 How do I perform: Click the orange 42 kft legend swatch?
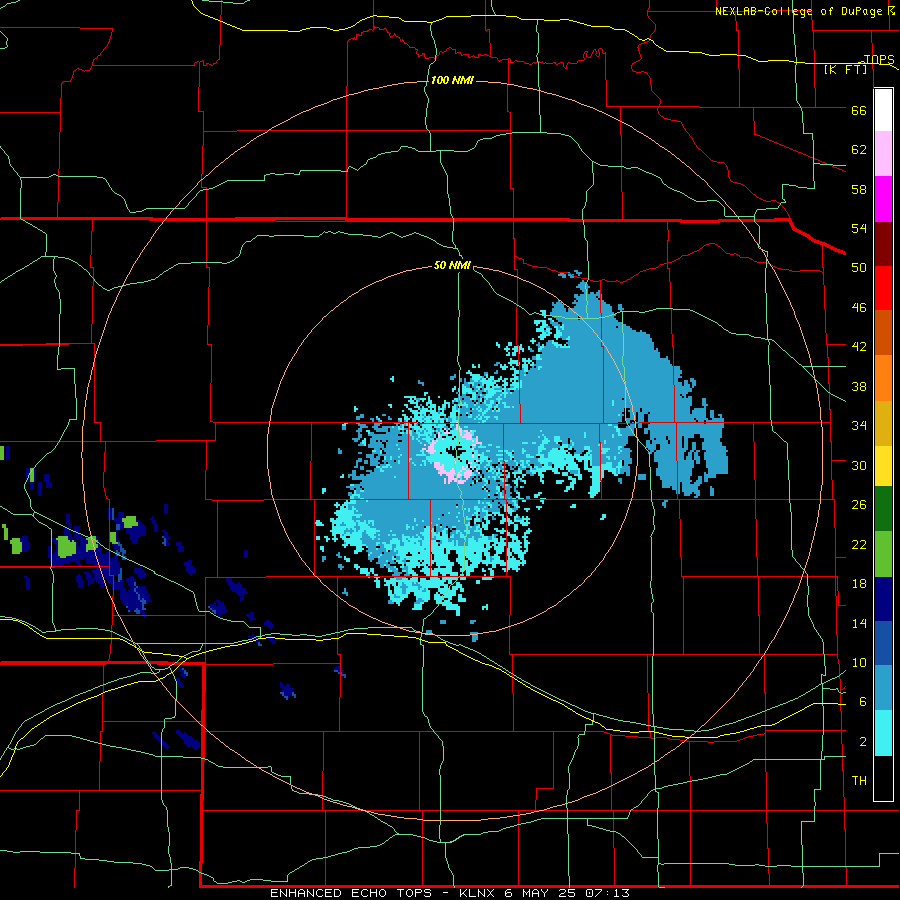tap(883, 377)
